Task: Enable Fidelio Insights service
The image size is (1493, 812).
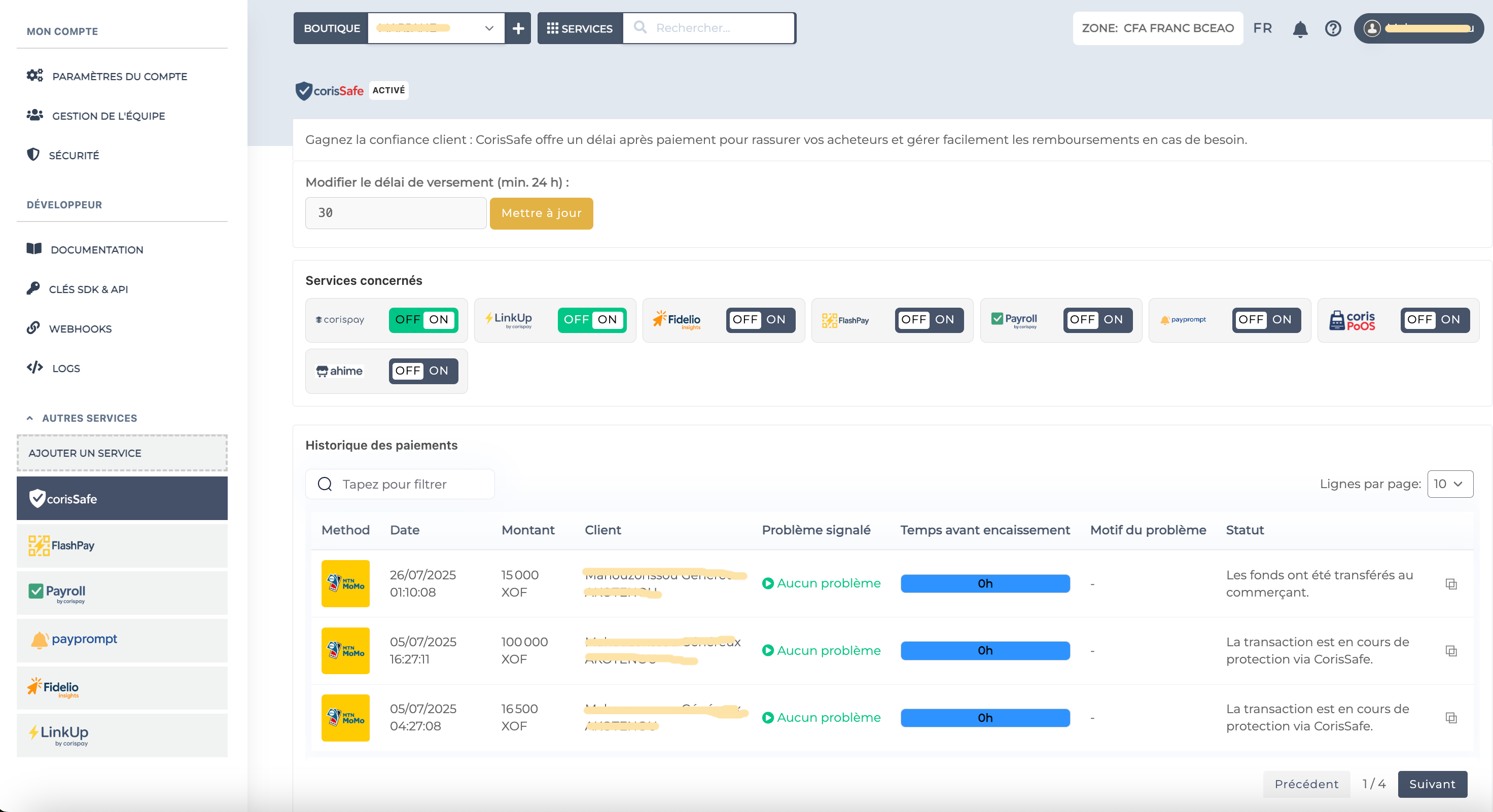Action: pos(776,320)
